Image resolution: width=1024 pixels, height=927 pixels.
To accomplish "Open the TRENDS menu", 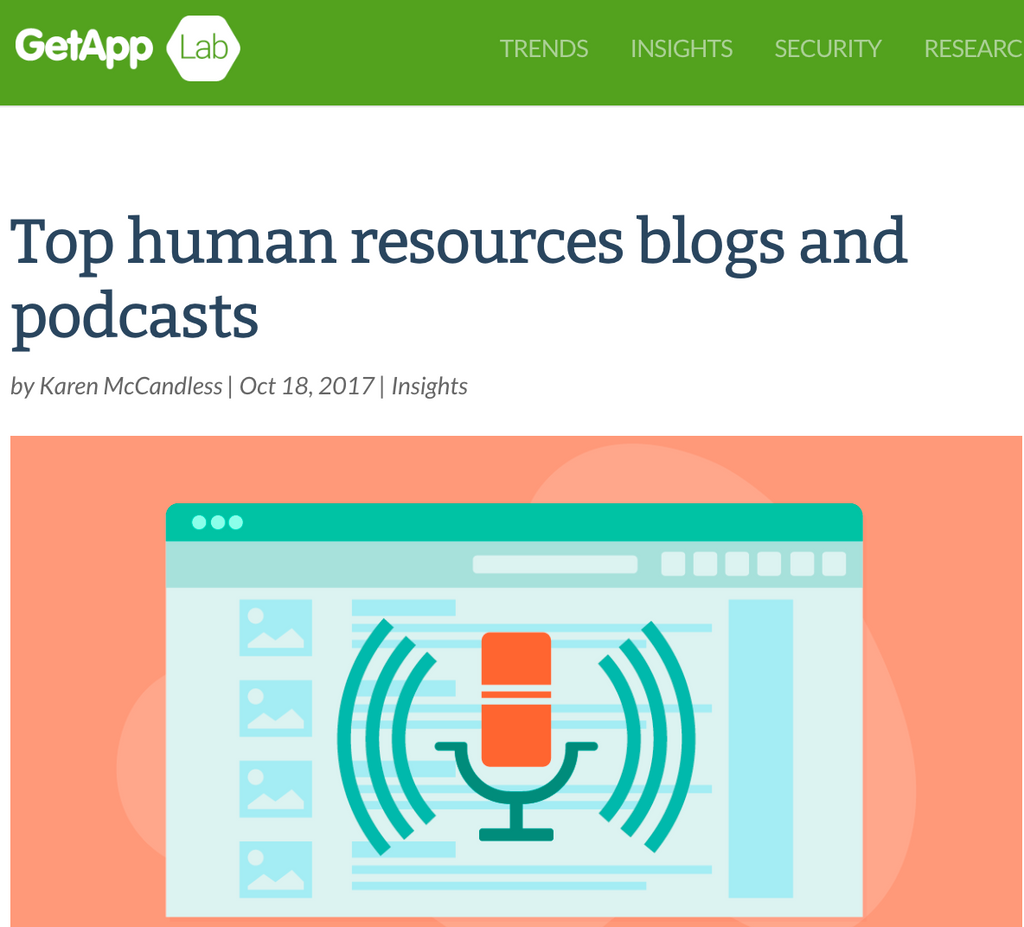I will (x=544, y=48).
